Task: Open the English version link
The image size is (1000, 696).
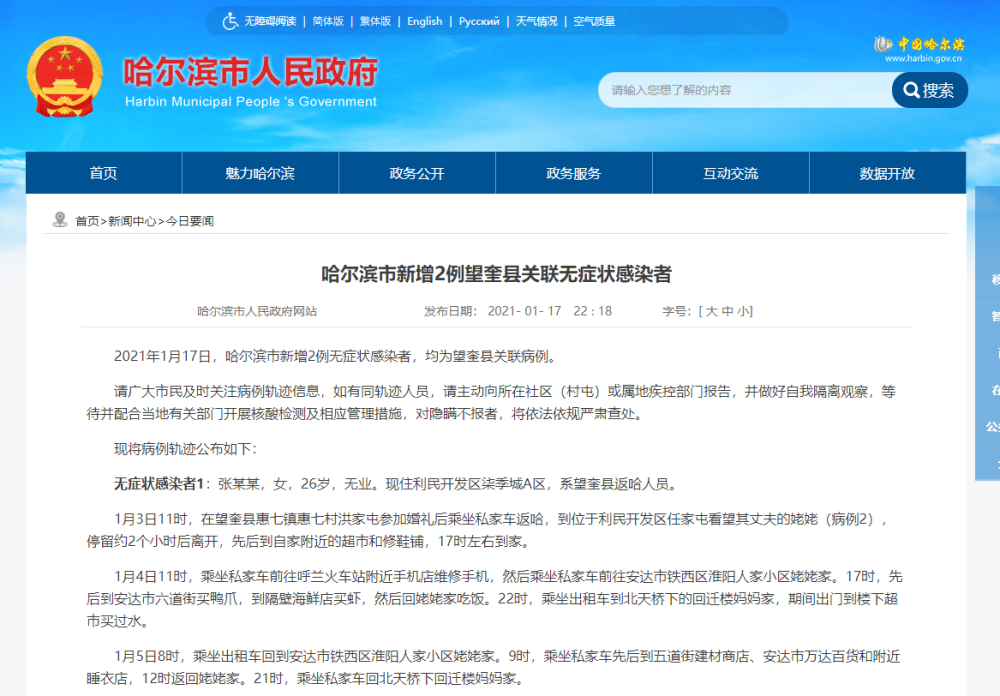Action: (x=424, y=21)
